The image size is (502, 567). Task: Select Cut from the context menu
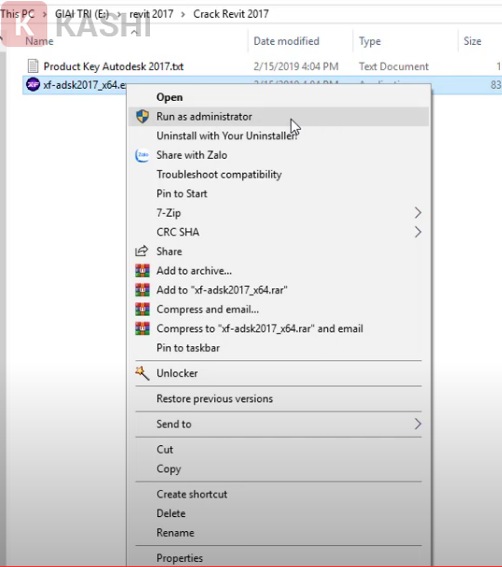pos(165,449)
